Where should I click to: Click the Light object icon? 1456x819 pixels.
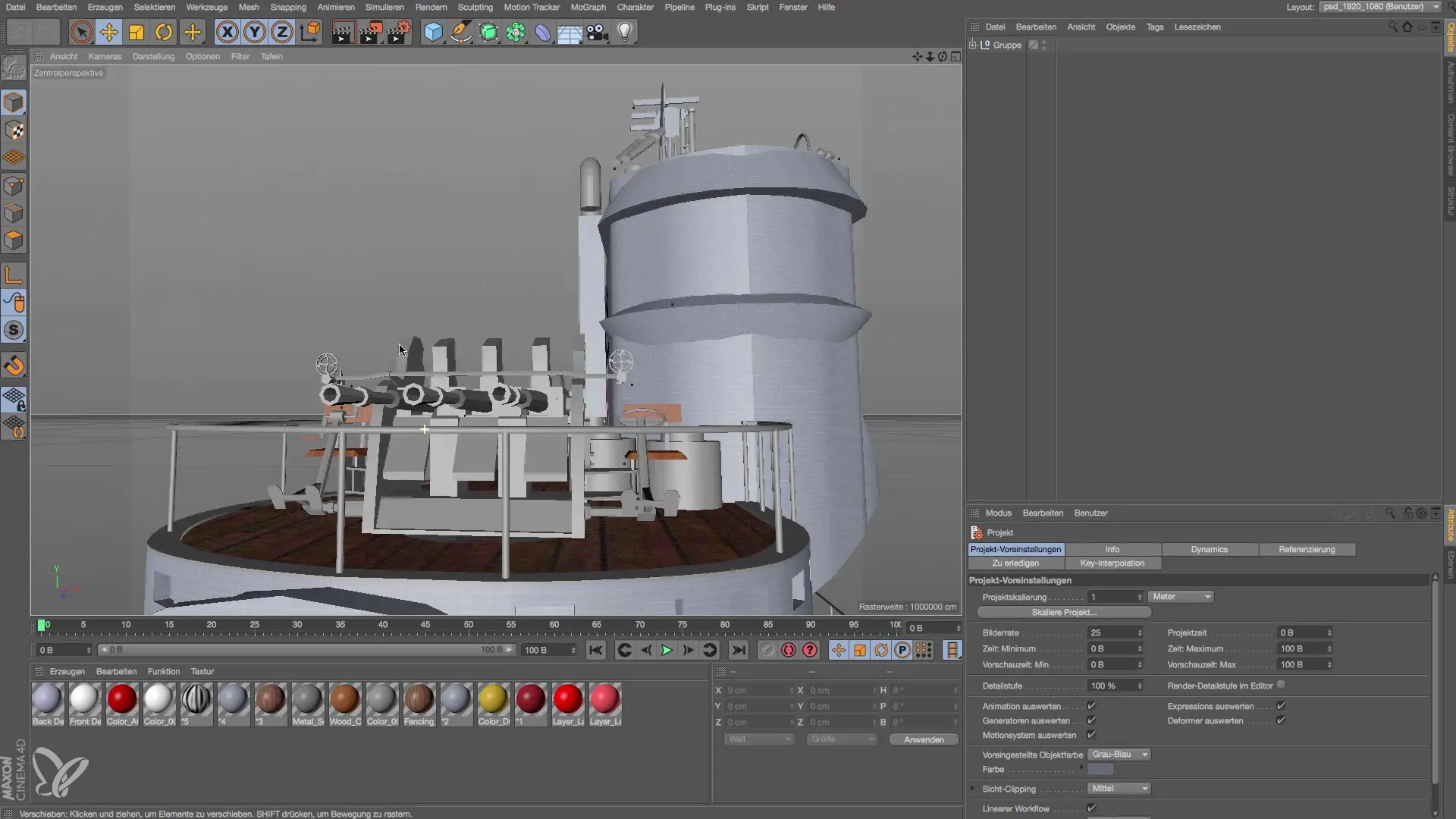pos(624,32)
